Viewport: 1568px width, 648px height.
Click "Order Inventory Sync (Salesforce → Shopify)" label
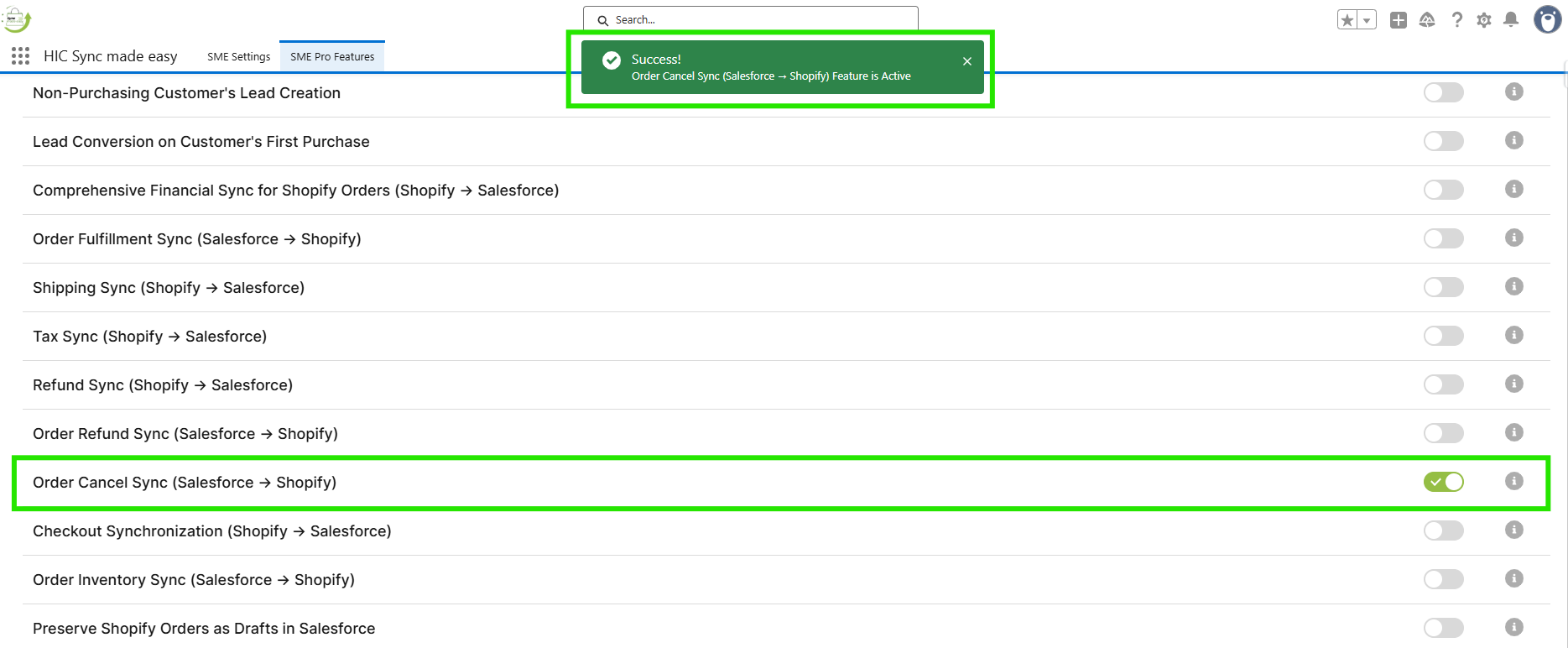point(194,580)
